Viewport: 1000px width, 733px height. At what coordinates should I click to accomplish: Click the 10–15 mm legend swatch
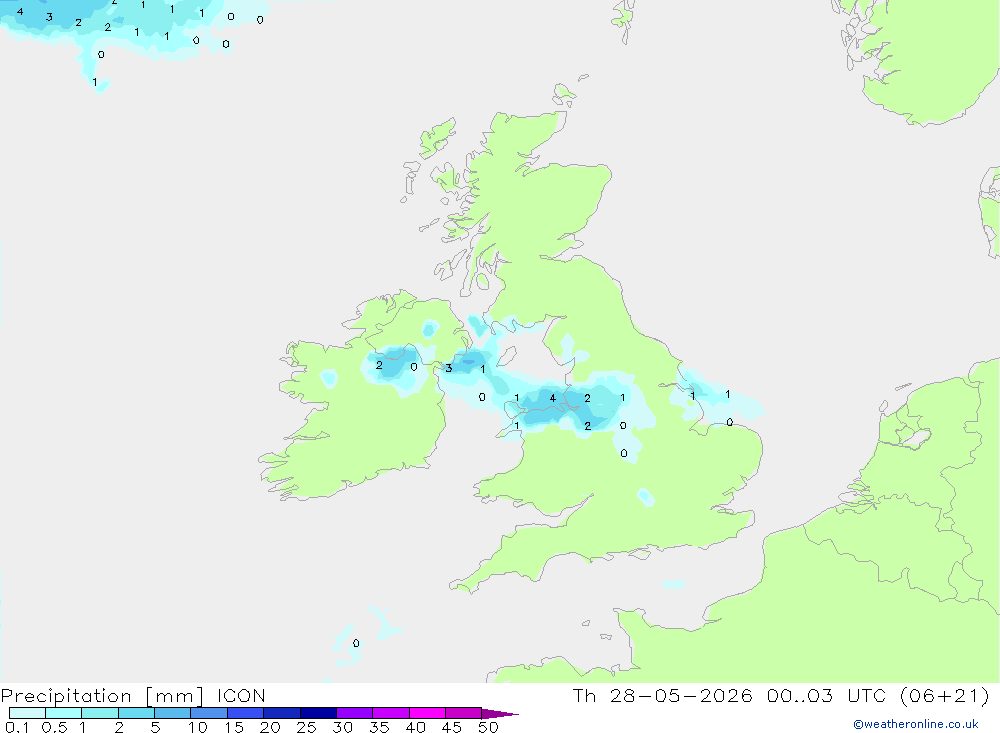pos(209,713)
